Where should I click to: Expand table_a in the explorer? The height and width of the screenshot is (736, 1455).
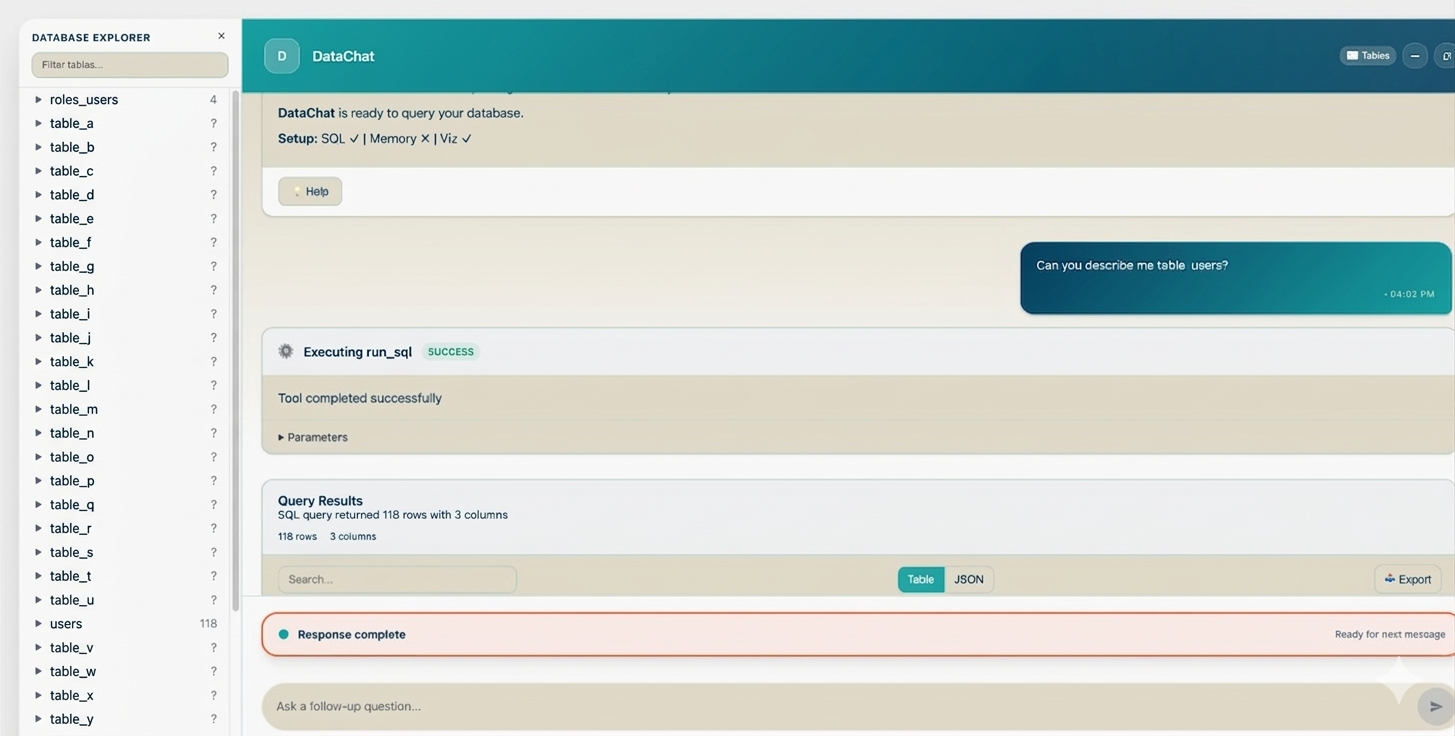[38, 123]
